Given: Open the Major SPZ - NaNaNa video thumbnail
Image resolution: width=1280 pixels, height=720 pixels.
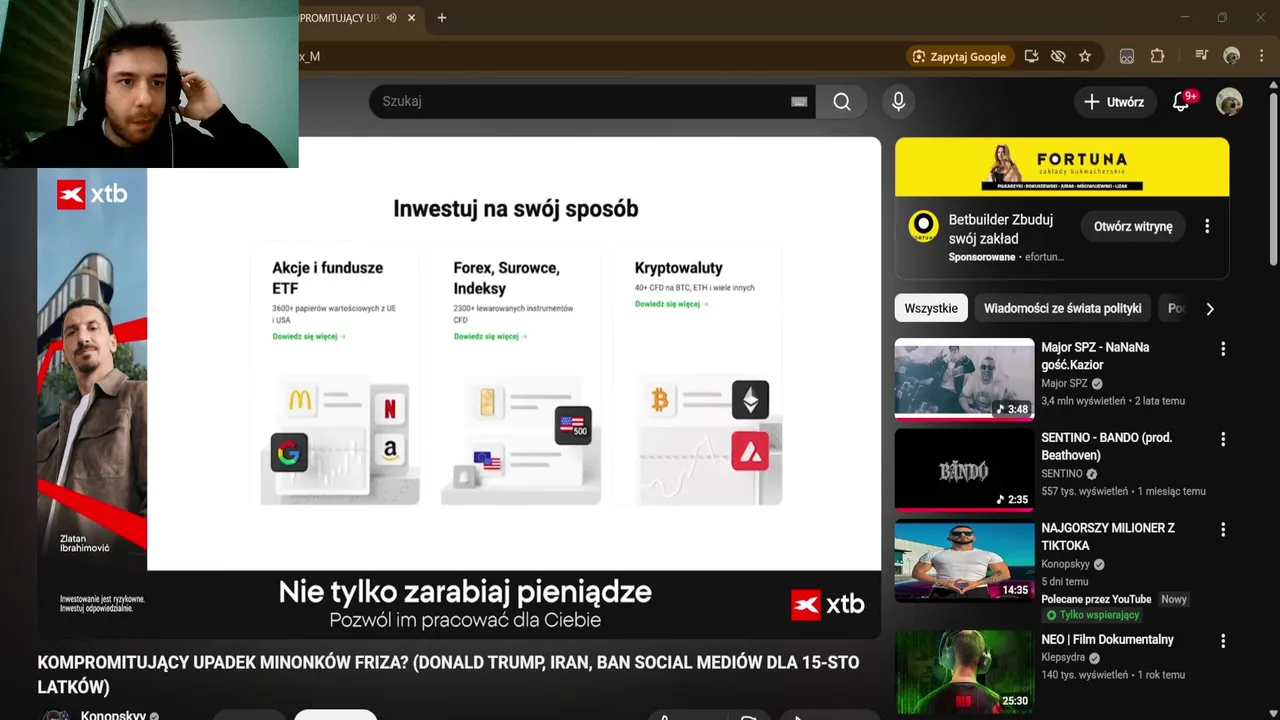Looking at the screenshot, I should click(964, 379).
